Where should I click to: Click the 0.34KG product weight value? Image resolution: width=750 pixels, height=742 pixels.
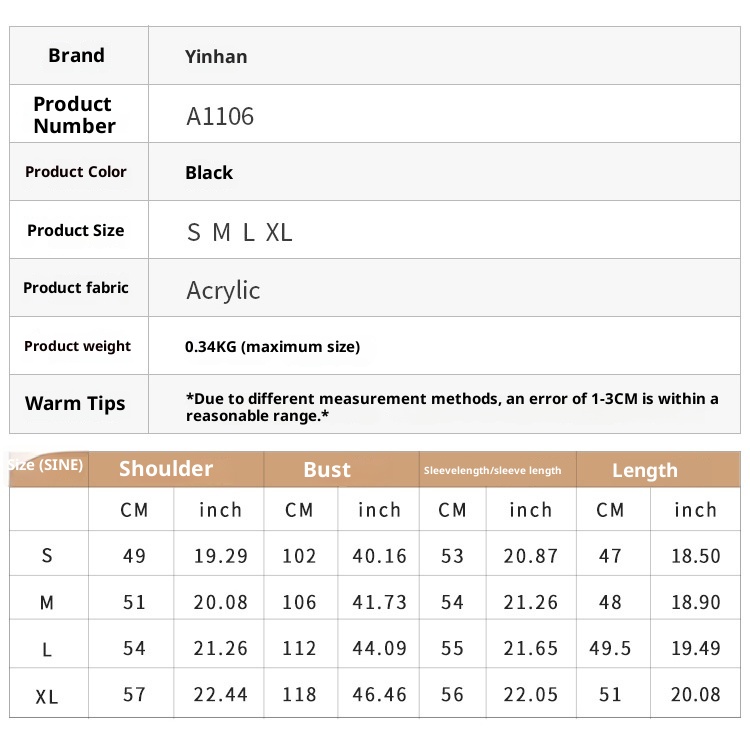272,347
